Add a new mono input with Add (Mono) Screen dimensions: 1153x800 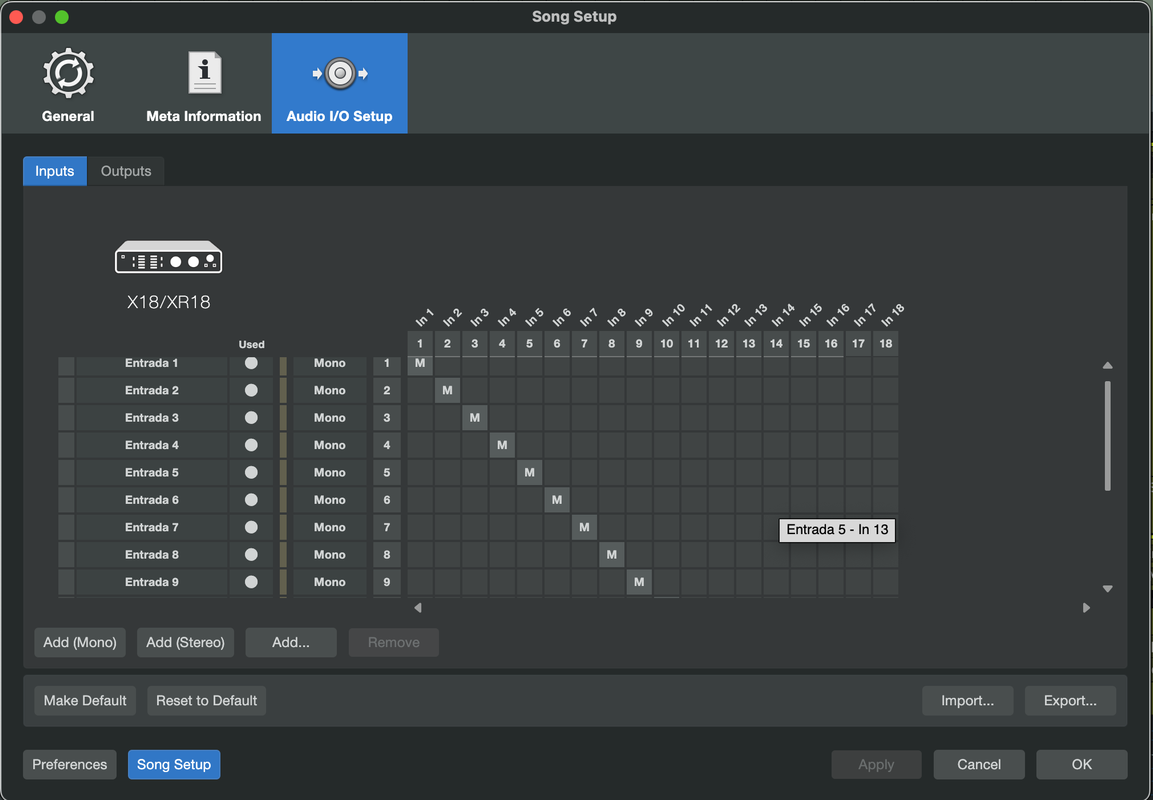(x=79, y=642)
